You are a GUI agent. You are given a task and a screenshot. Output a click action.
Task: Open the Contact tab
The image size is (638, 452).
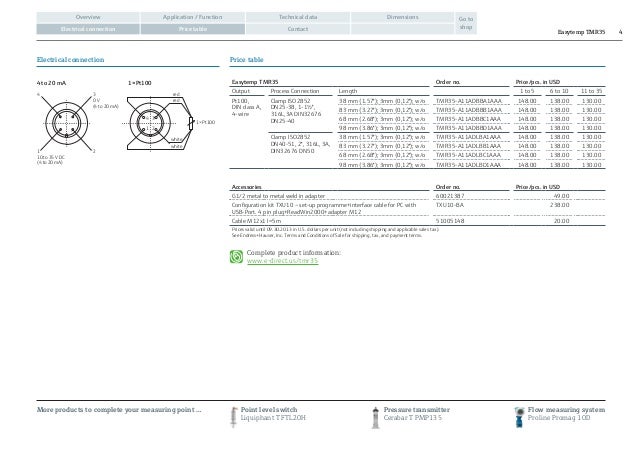297,29
